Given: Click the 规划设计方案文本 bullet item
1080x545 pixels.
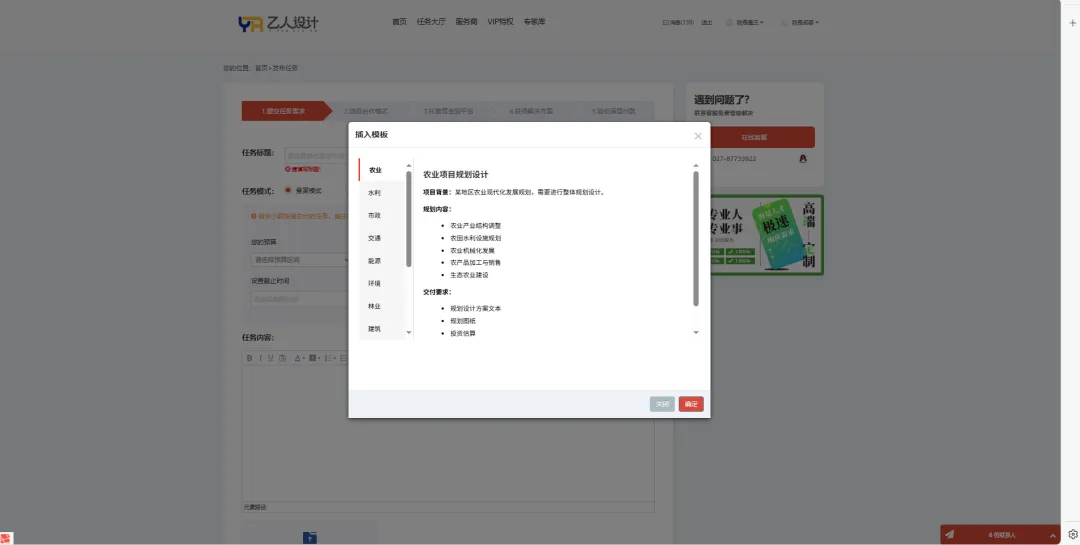Looking at the screenshot, I should point(475,309).
